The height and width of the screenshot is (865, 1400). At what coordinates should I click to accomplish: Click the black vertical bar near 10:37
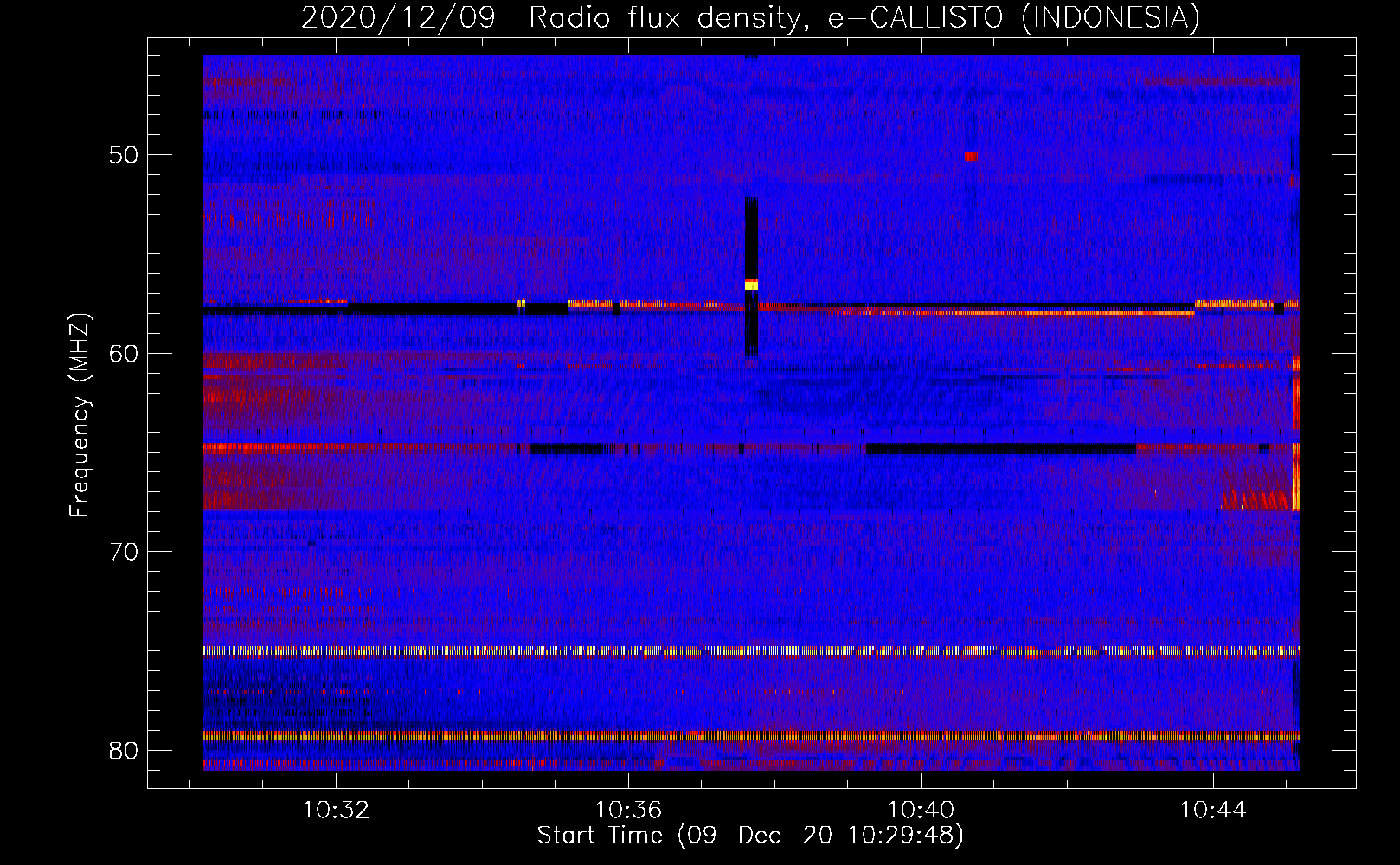tap(751, 277)
